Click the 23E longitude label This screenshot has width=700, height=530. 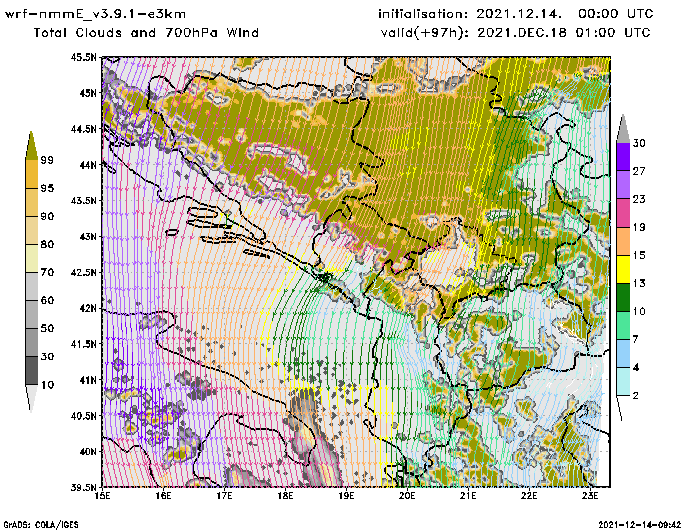(590, 496)
